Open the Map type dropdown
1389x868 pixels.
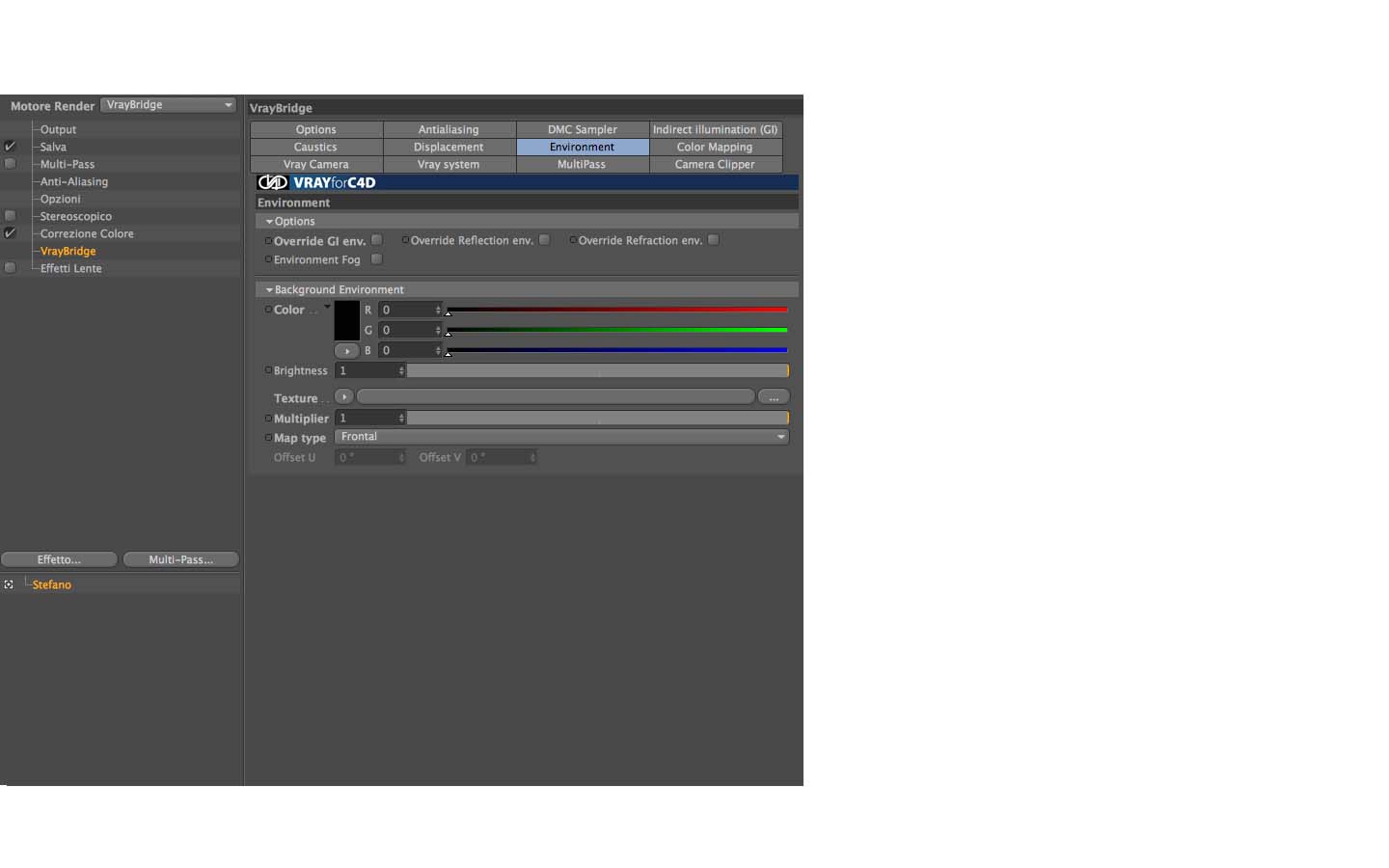(x=562, y=437)
